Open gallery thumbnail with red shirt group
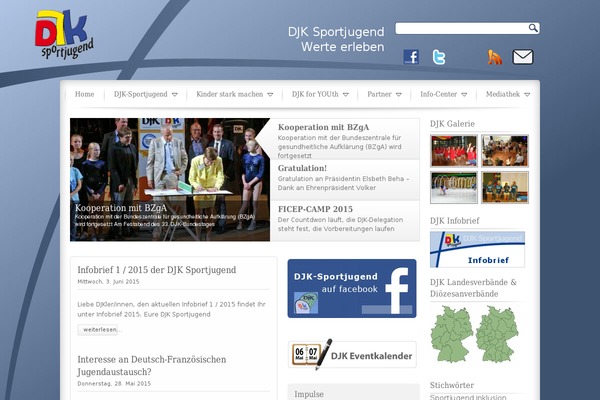 tap(454, 151)
